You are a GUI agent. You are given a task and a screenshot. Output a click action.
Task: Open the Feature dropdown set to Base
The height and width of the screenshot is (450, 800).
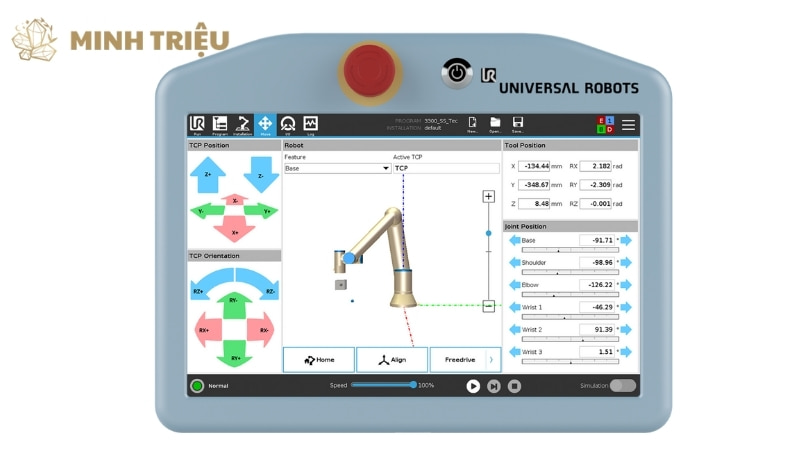(337, 168)
